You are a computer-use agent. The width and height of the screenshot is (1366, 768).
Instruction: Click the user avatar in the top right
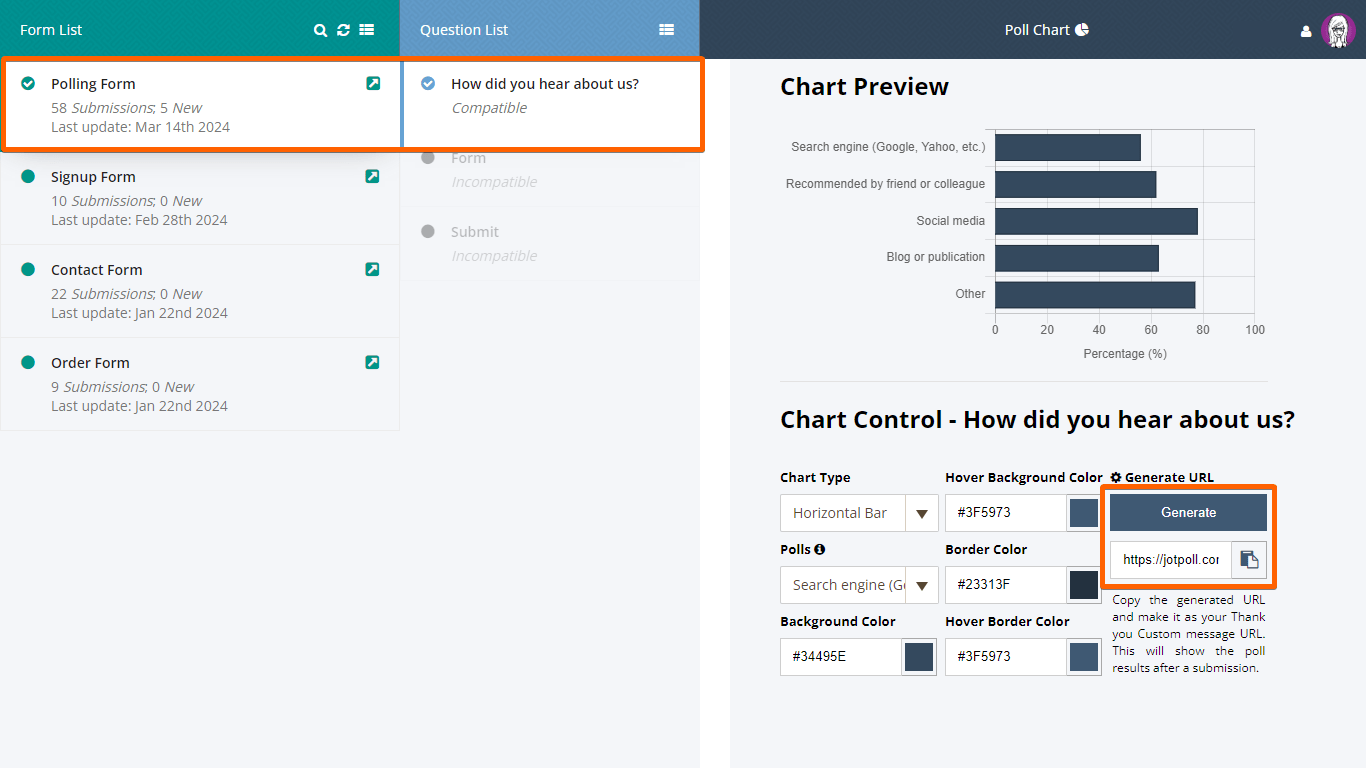[x=1337, y=30]
